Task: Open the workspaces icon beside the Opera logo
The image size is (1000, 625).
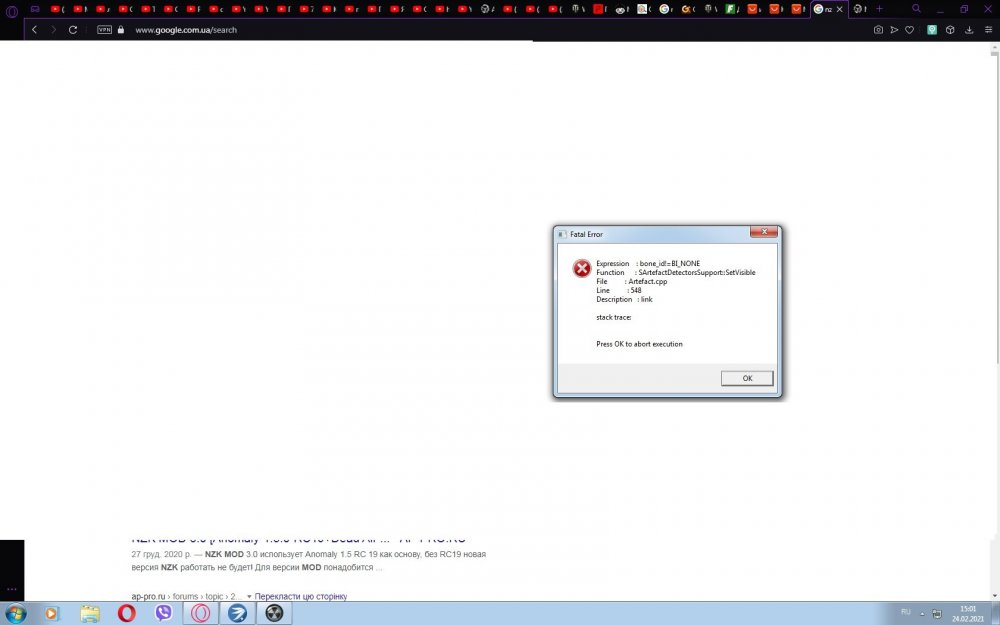Action: click(x=35, y=9)
